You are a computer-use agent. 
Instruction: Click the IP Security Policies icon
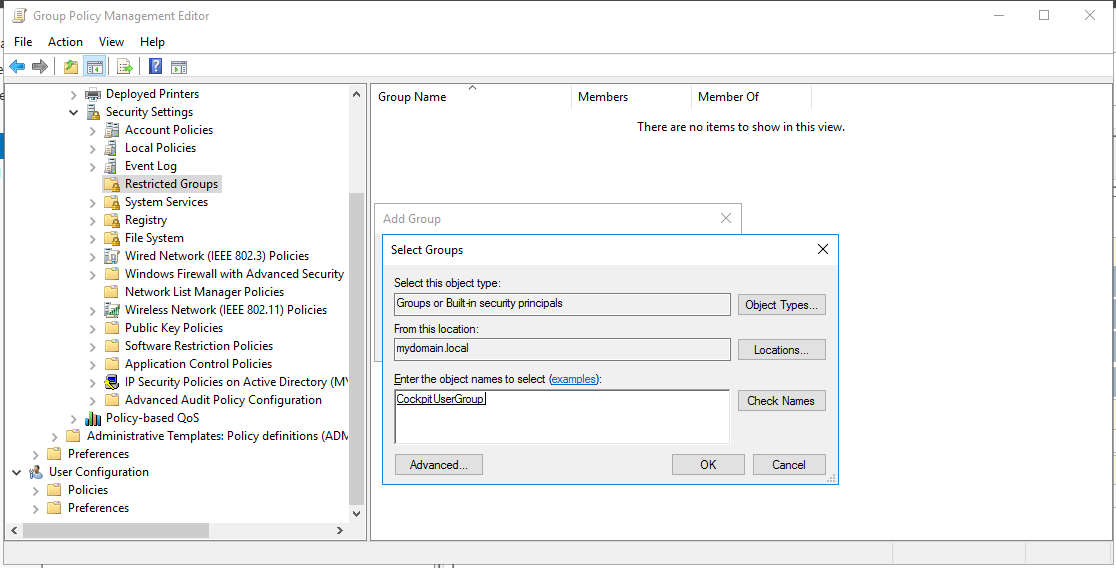pos(112,382)
